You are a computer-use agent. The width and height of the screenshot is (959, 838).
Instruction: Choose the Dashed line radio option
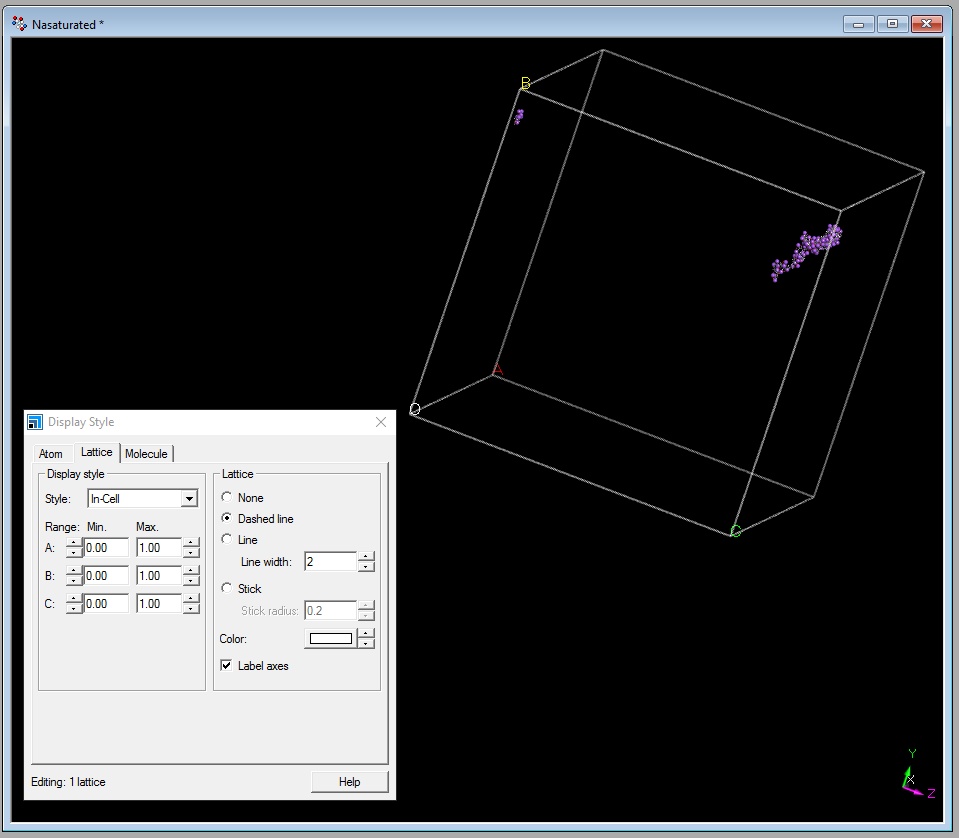click(x=226, y=518)
